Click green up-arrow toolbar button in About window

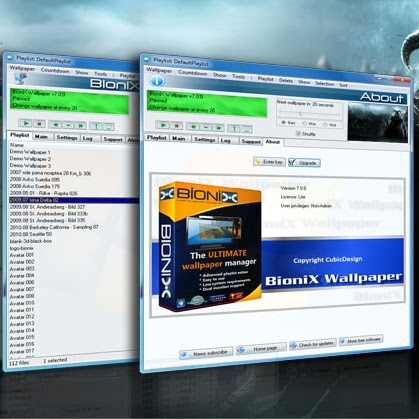click(234, 129)
